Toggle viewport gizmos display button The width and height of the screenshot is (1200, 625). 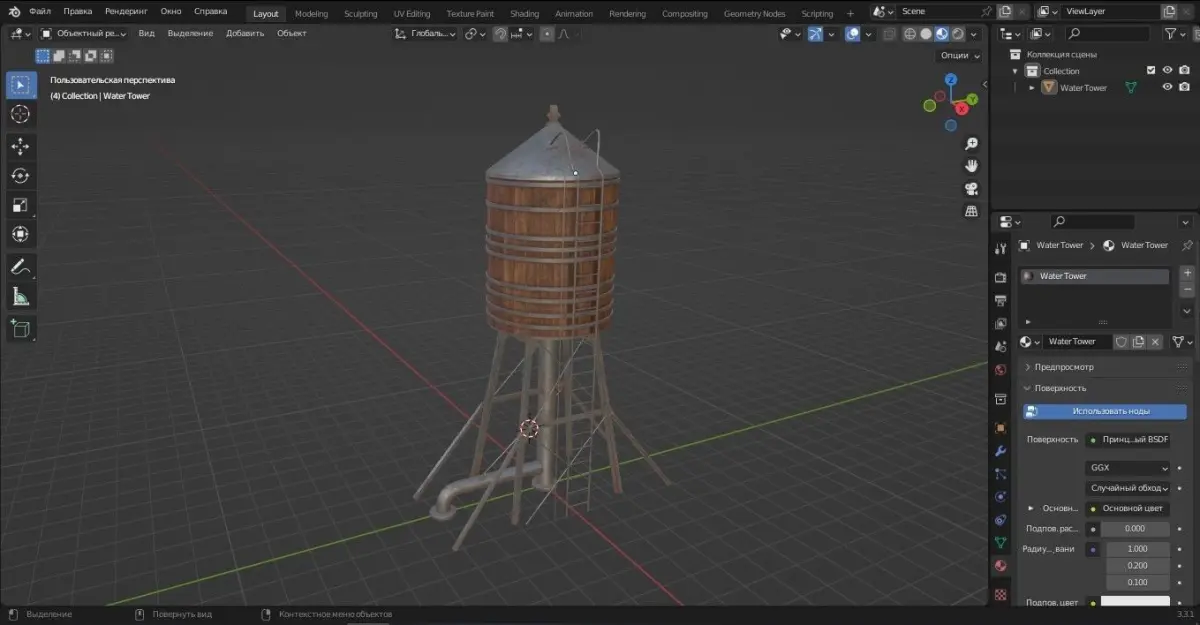817,33
